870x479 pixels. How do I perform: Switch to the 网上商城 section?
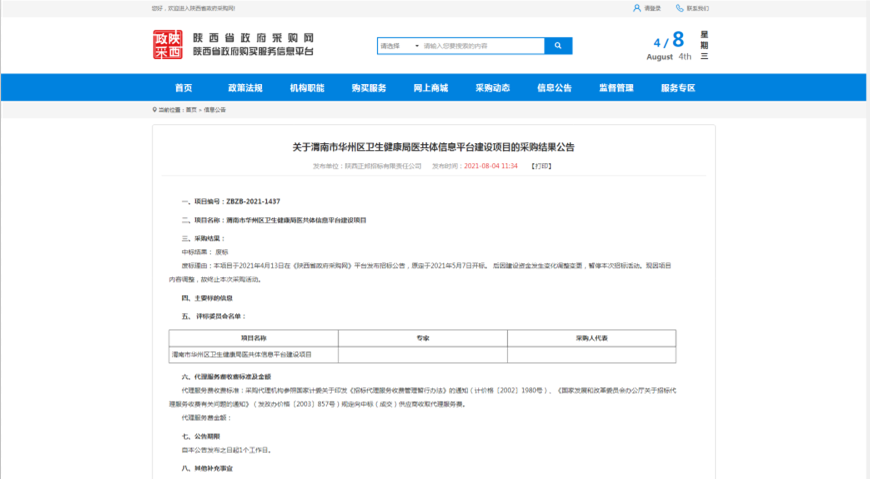coord(431,88)
